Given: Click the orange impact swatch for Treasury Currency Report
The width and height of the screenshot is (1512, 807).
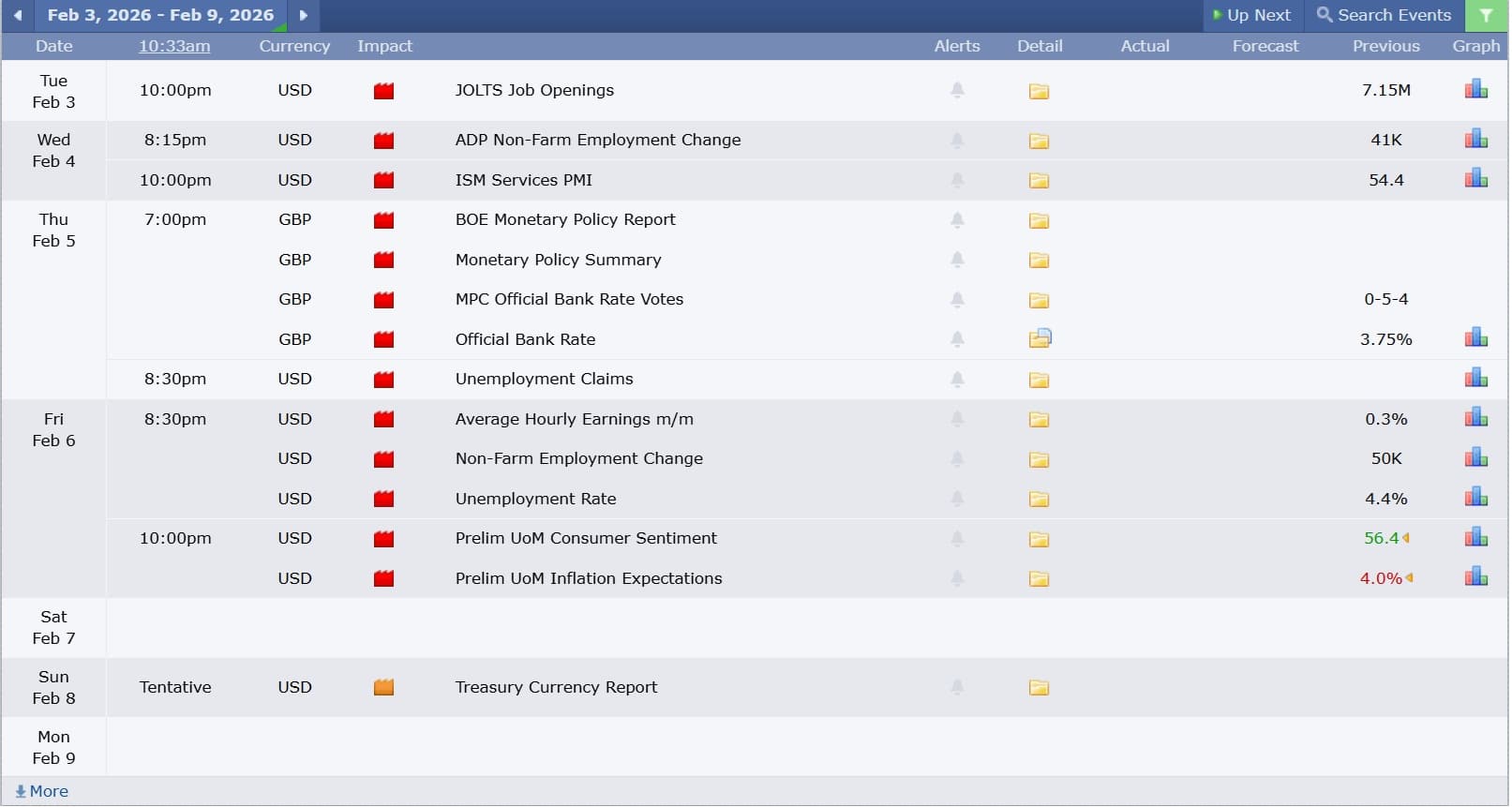Looking at the screenshot, I should pos(384,689).
